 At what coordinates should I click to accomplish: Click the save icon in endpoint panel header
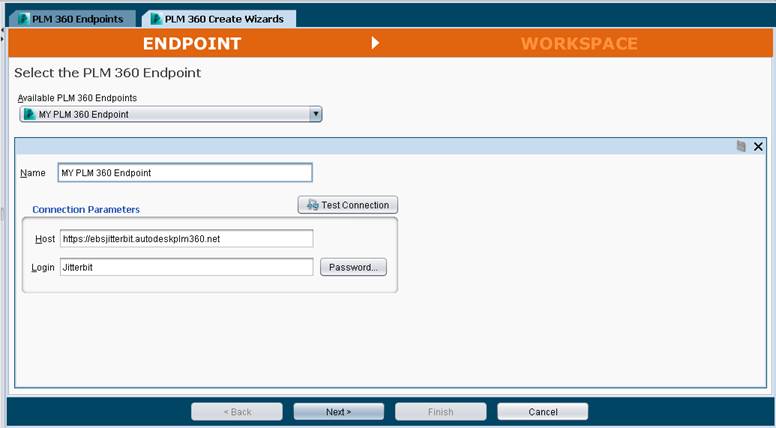[741, 146]
